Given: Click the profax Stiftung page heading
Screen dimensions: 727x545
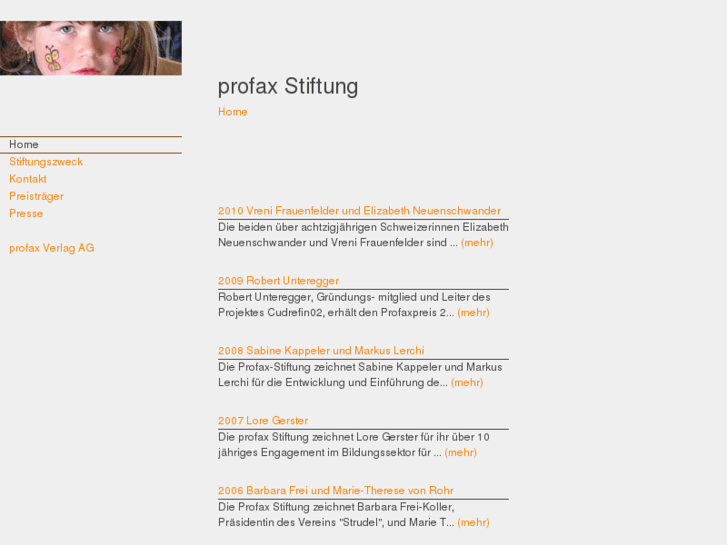Looking at the screenshot, I should pyautogui.click(x=288, y=86).
